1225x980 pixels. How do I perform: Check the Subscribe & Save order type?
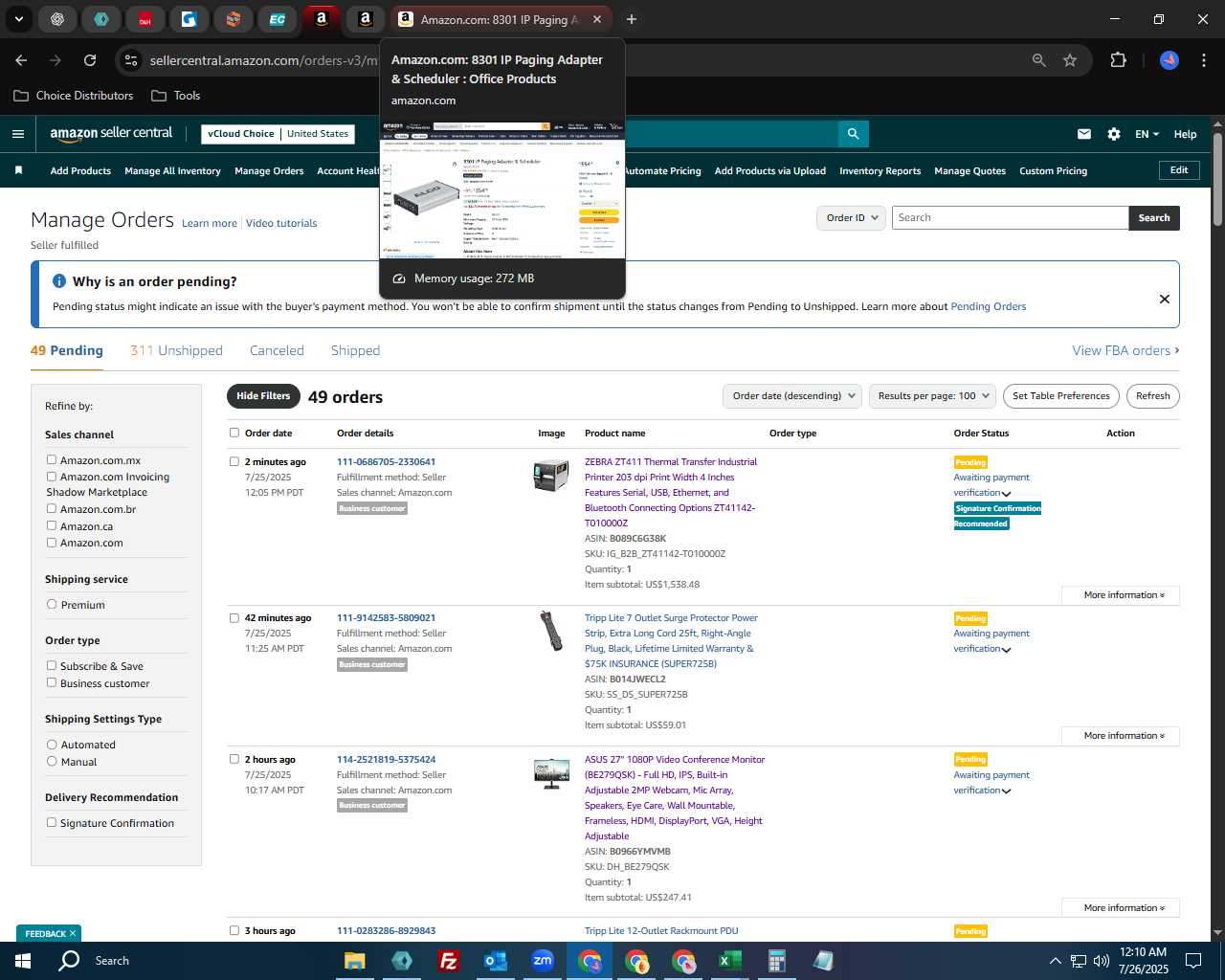(x=52, y=666)
